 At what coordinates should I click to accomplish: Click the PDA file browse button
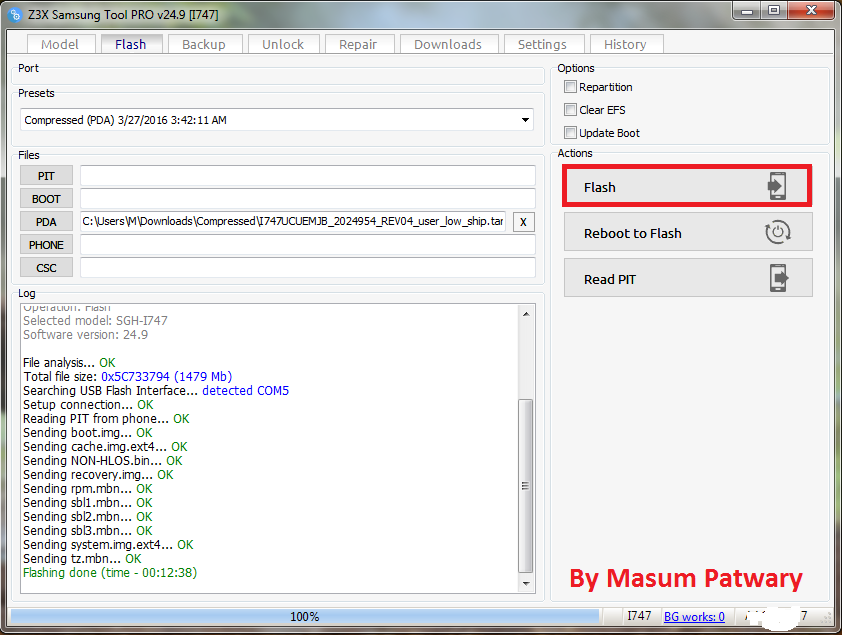(46, 222)
